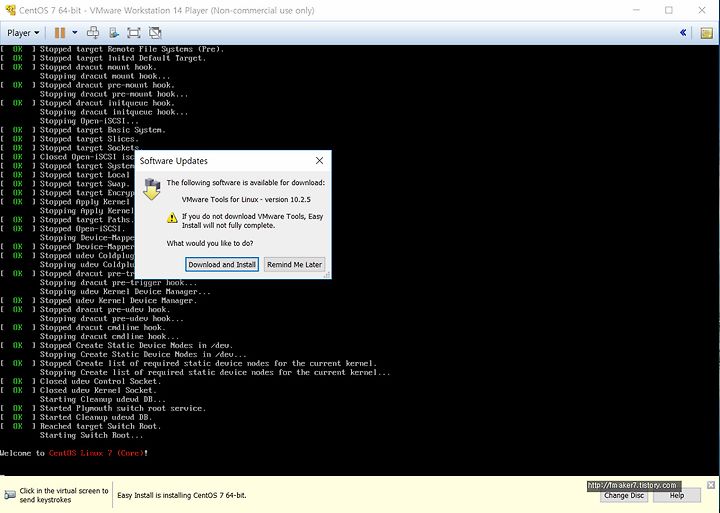The image size is (720, 513).
Task: Click the keyboard hint icon at bottom left
Action: click(10, 495)
